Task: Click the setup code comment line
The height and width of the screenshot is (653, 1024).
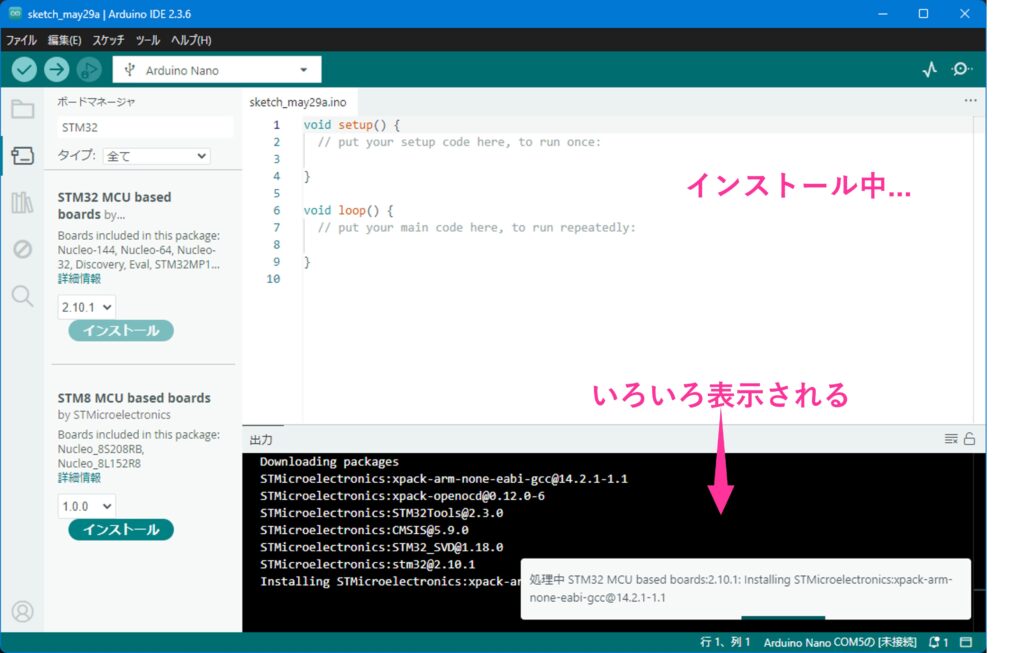Action: (x=459, y=142)
